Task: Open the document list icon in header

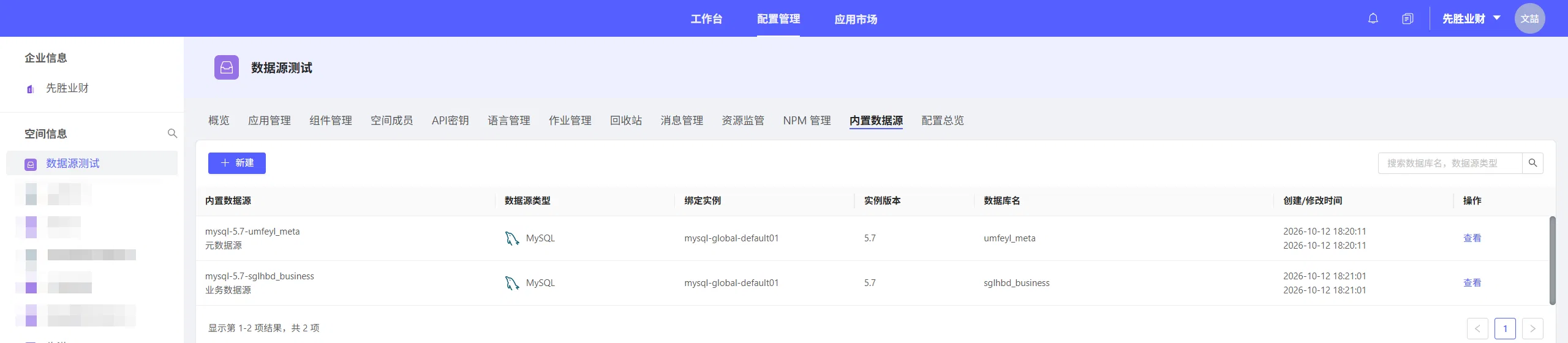Action: (1408, 18)
